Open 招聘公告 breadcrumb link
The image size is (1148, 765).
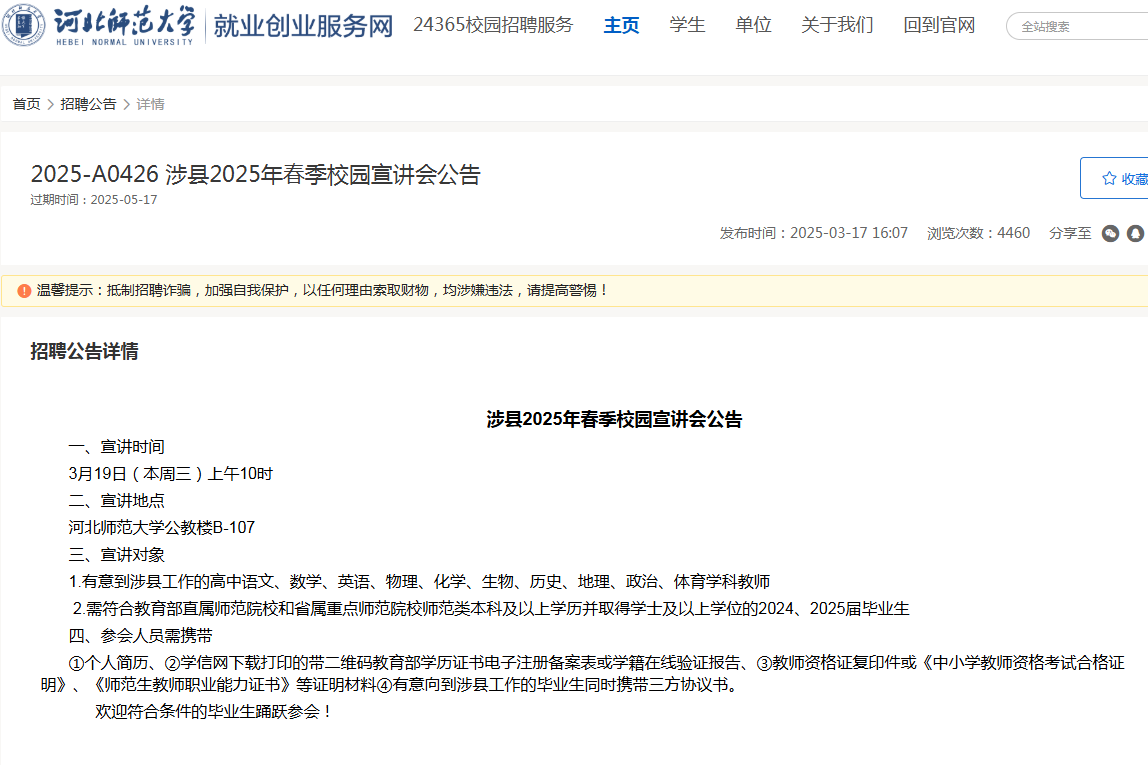pyautogui.click(x=88, y=104)
